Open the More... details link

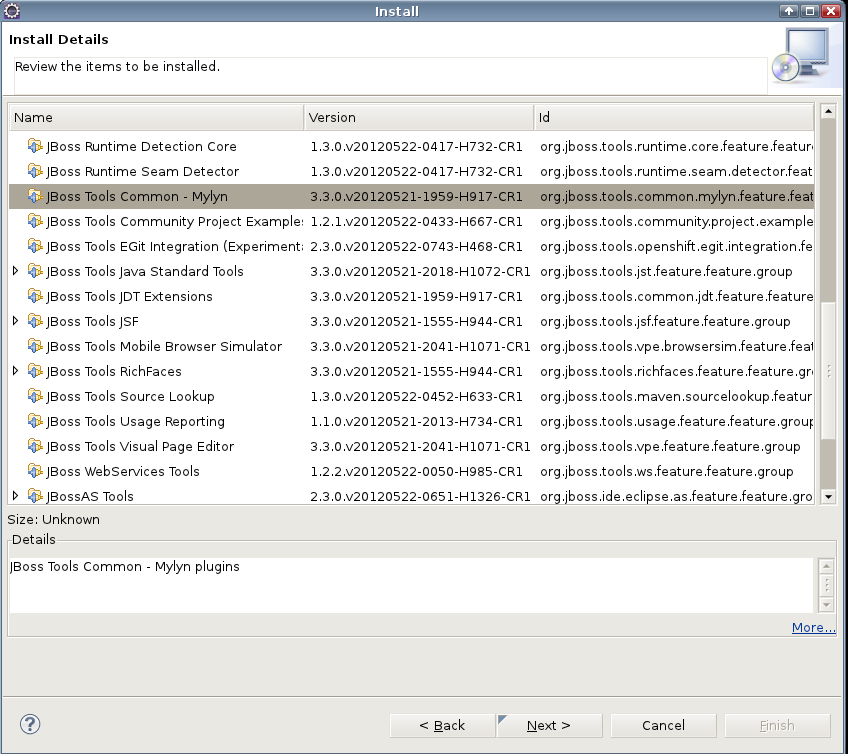pyautogui.click(x=813, y=627)
